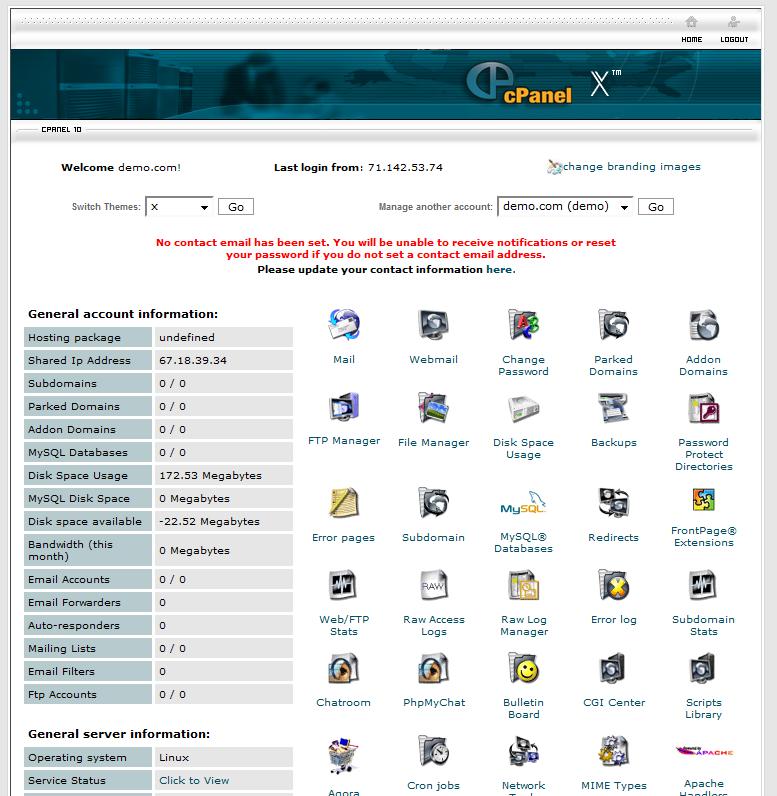Image resolution: width=777 pixels, height=796 pixels.
Task: Launch the FTP Manager icon
Action: [x=344, y=407]
